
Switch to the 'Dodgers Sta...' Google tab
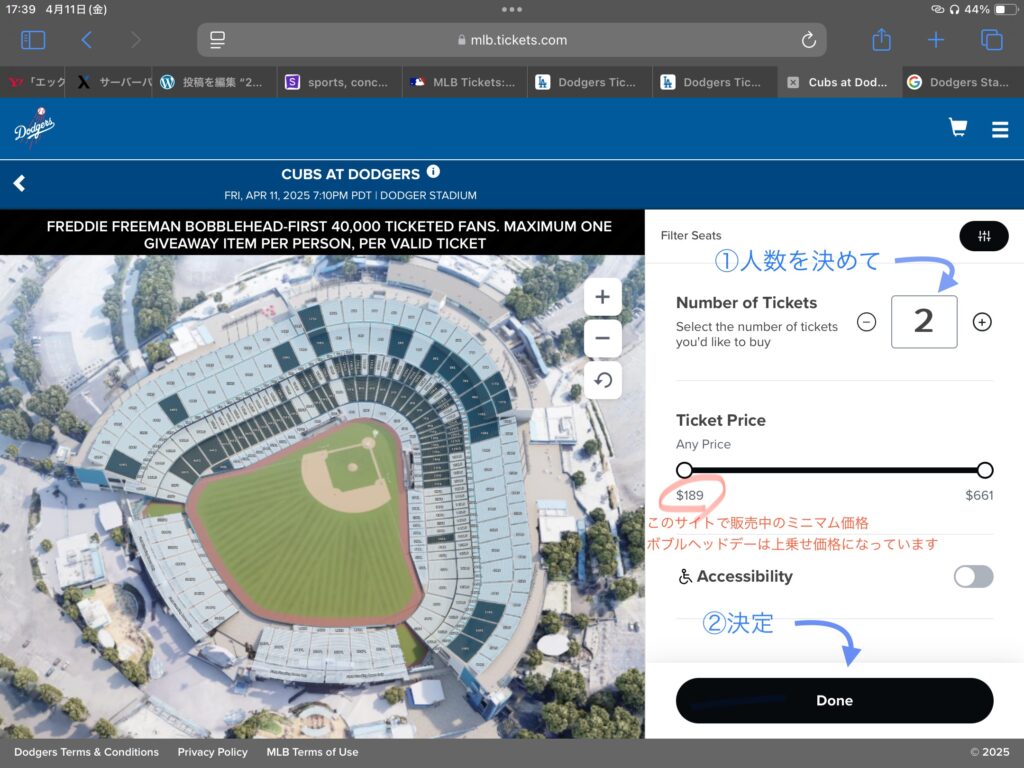tap(962, 82)
